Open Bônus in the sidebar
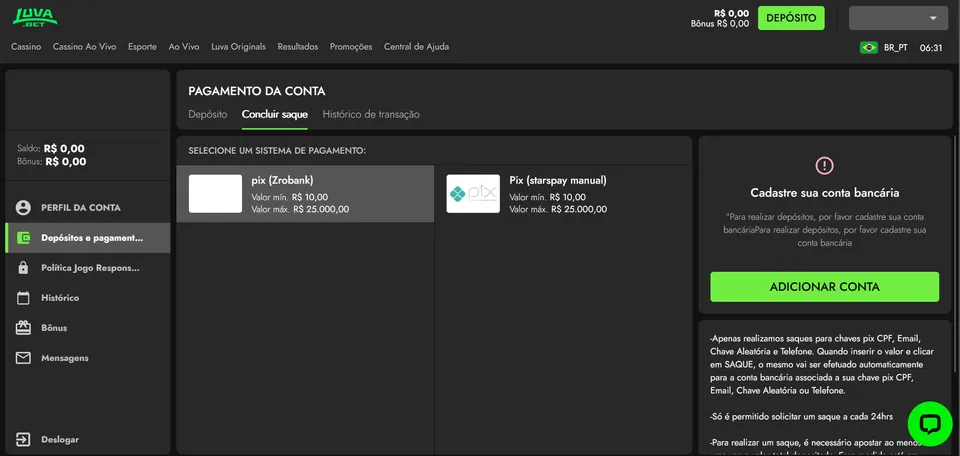The height and width of the screenshot is (456, 960). click(87, 328)
